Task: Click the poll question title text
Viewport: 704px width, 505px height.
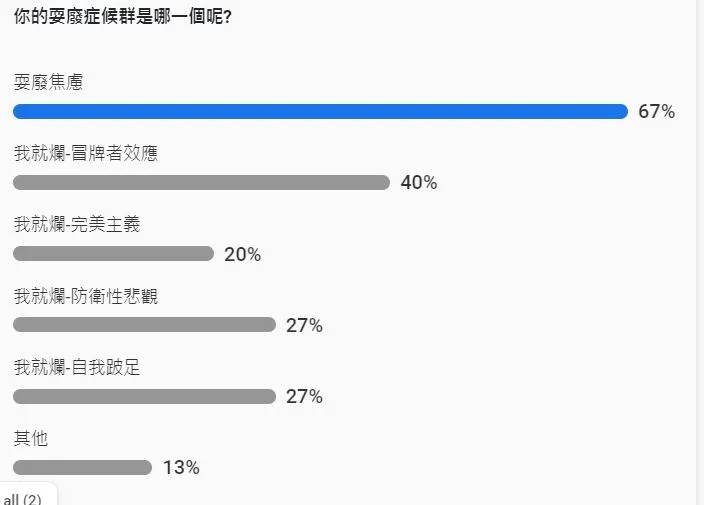Action: [x=124, y=19]
